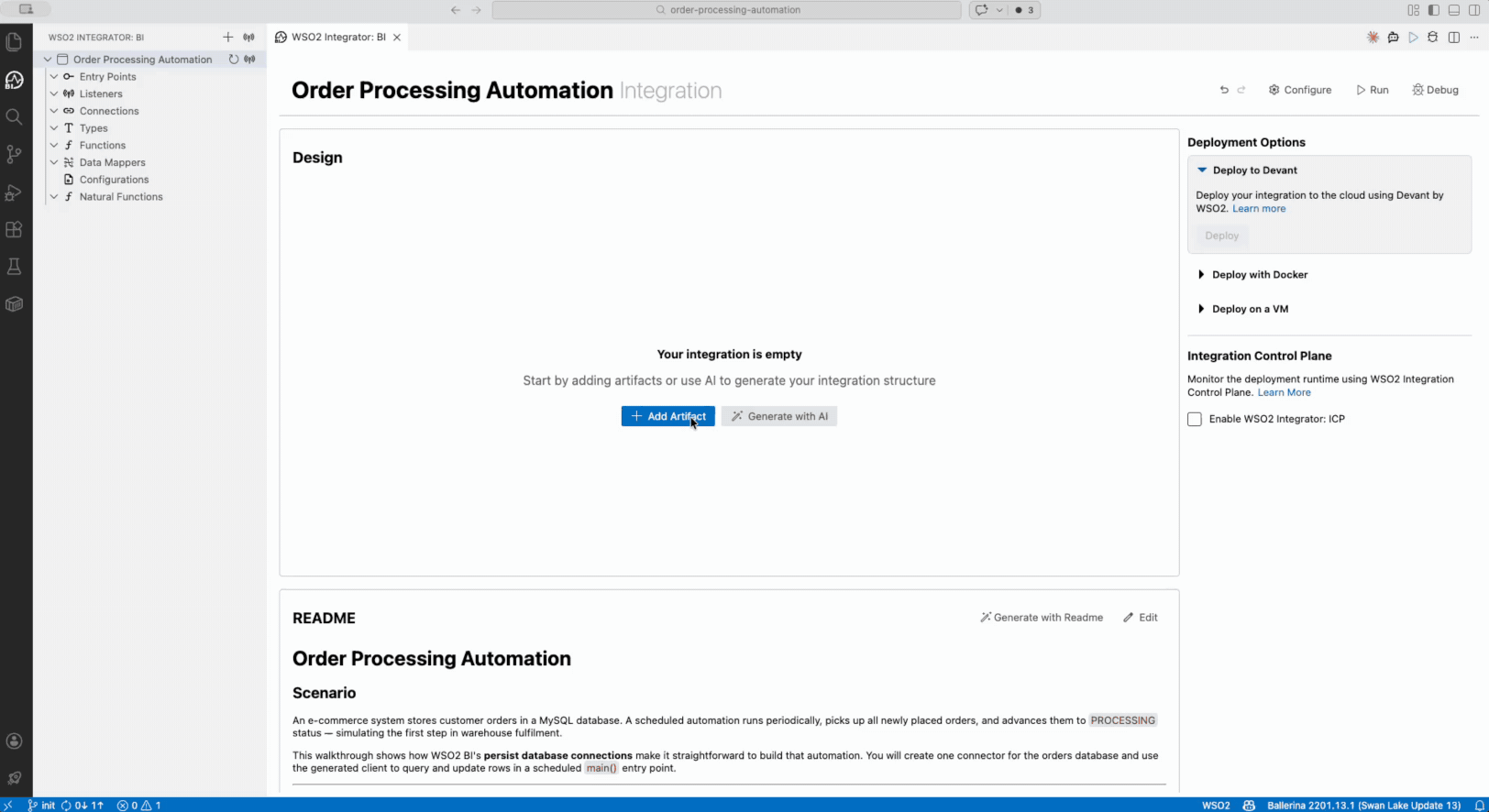Open the editor more actions ellipsis
The height and width of the screenshot is (812, 1489).
click(1474, 38)
